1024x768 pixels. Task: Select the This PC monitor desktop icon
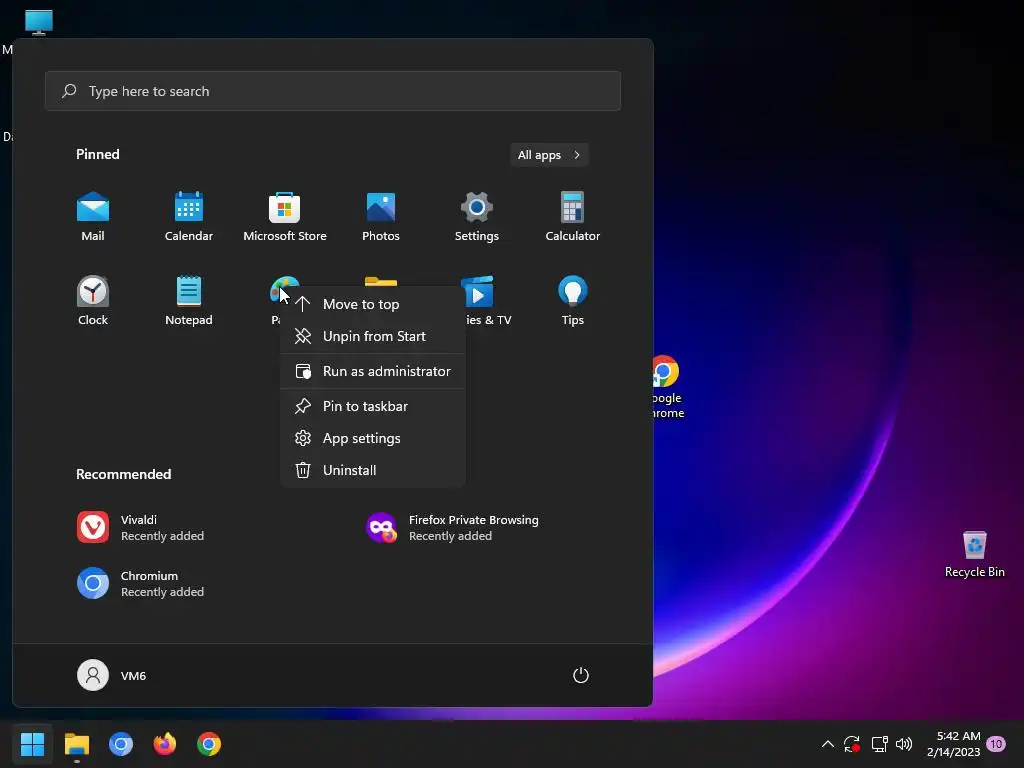pos(39,22)
